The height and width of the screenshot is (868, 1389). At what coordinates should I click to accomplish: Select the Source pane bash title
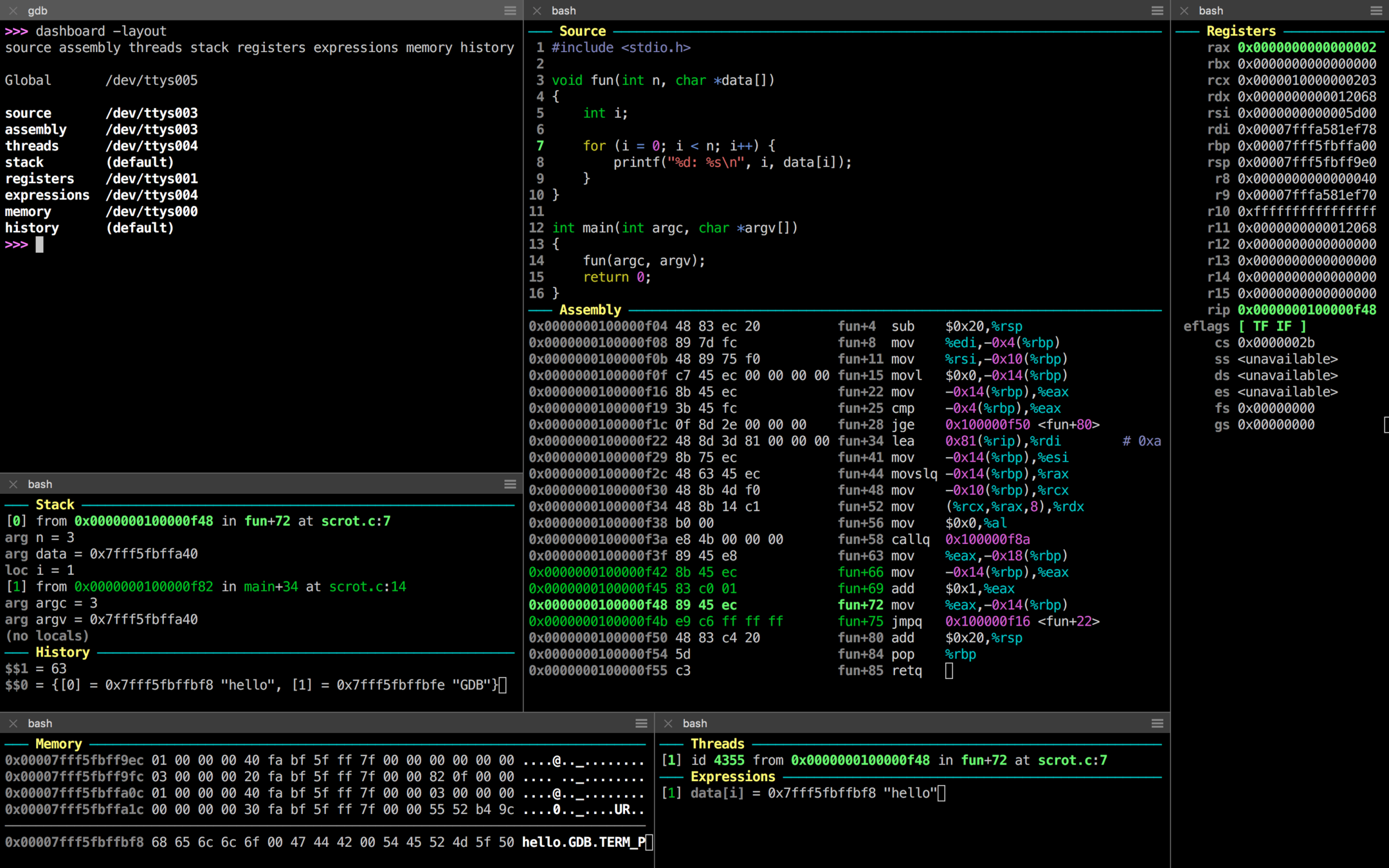tap(563, 10)
